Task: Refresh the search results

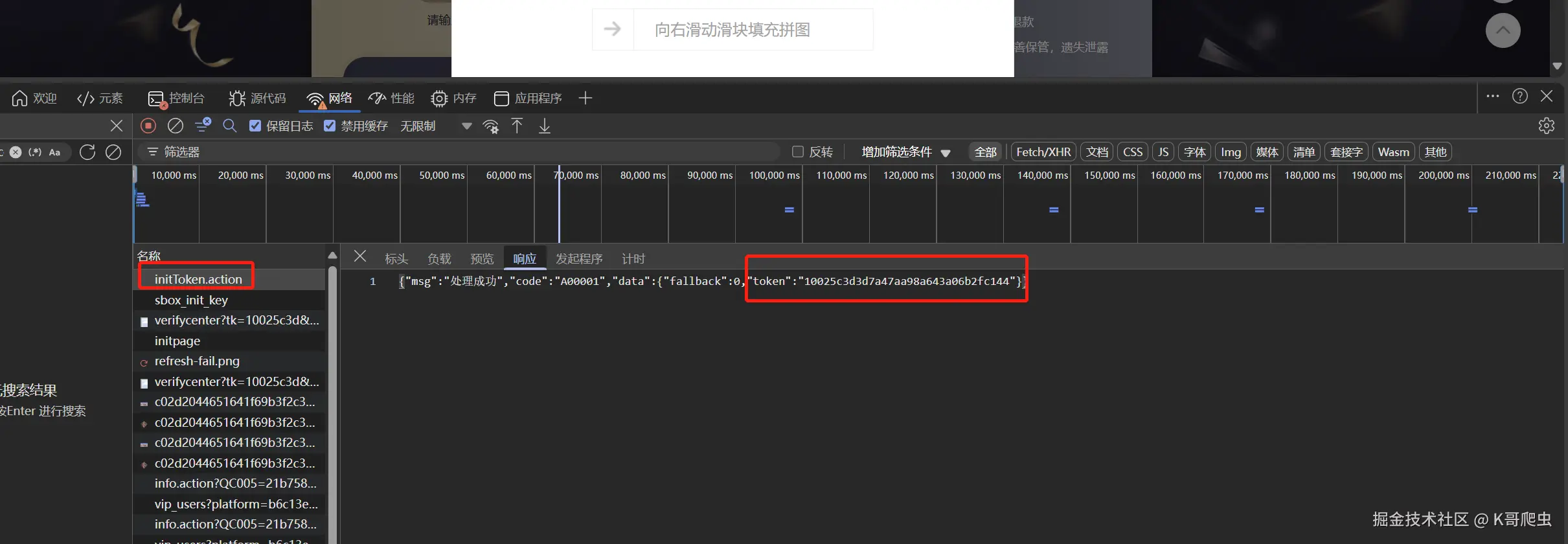Action: point(87,152)
